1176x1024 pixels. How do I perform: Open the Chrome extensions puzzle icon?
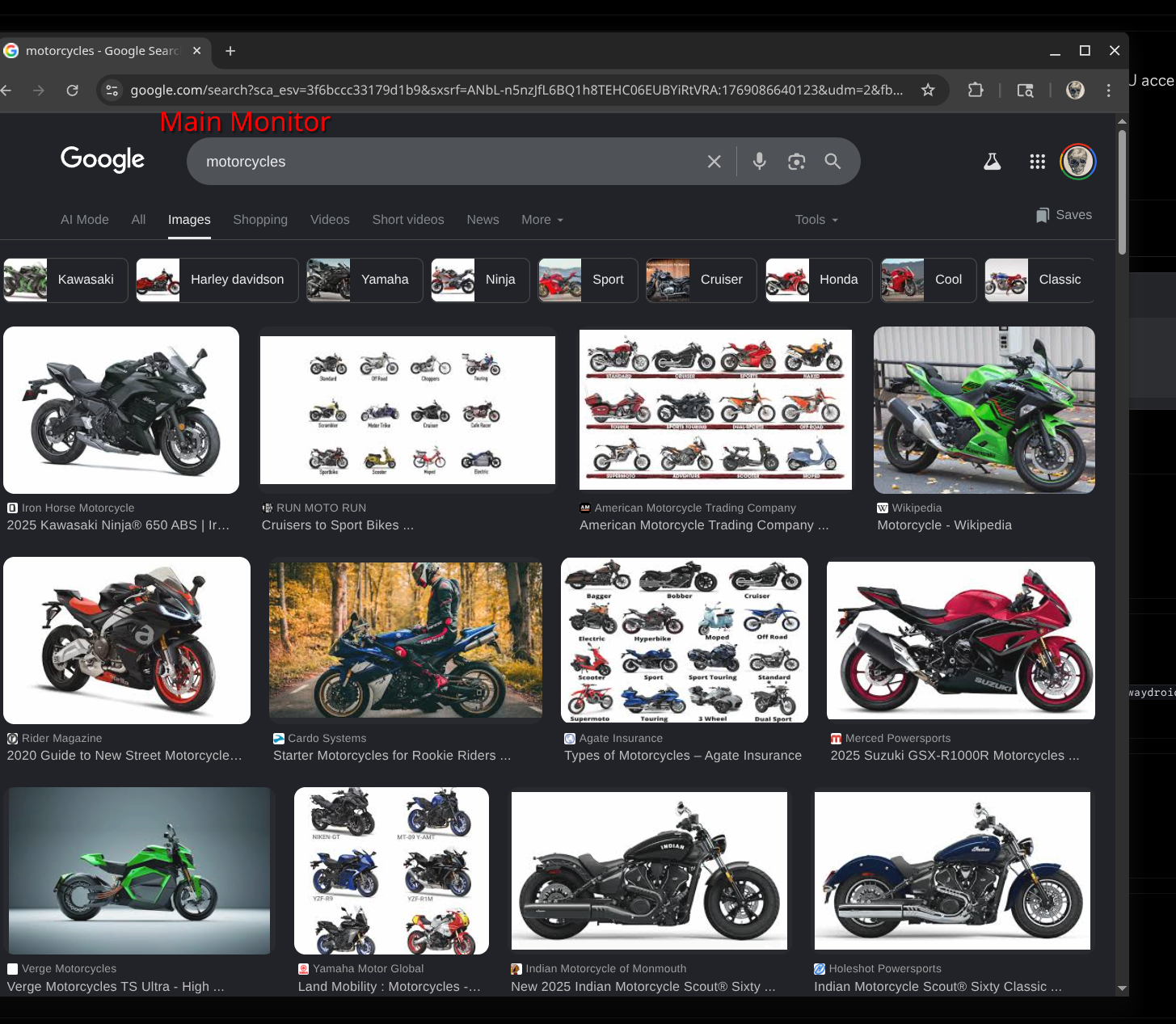click(x=976, y=90)
